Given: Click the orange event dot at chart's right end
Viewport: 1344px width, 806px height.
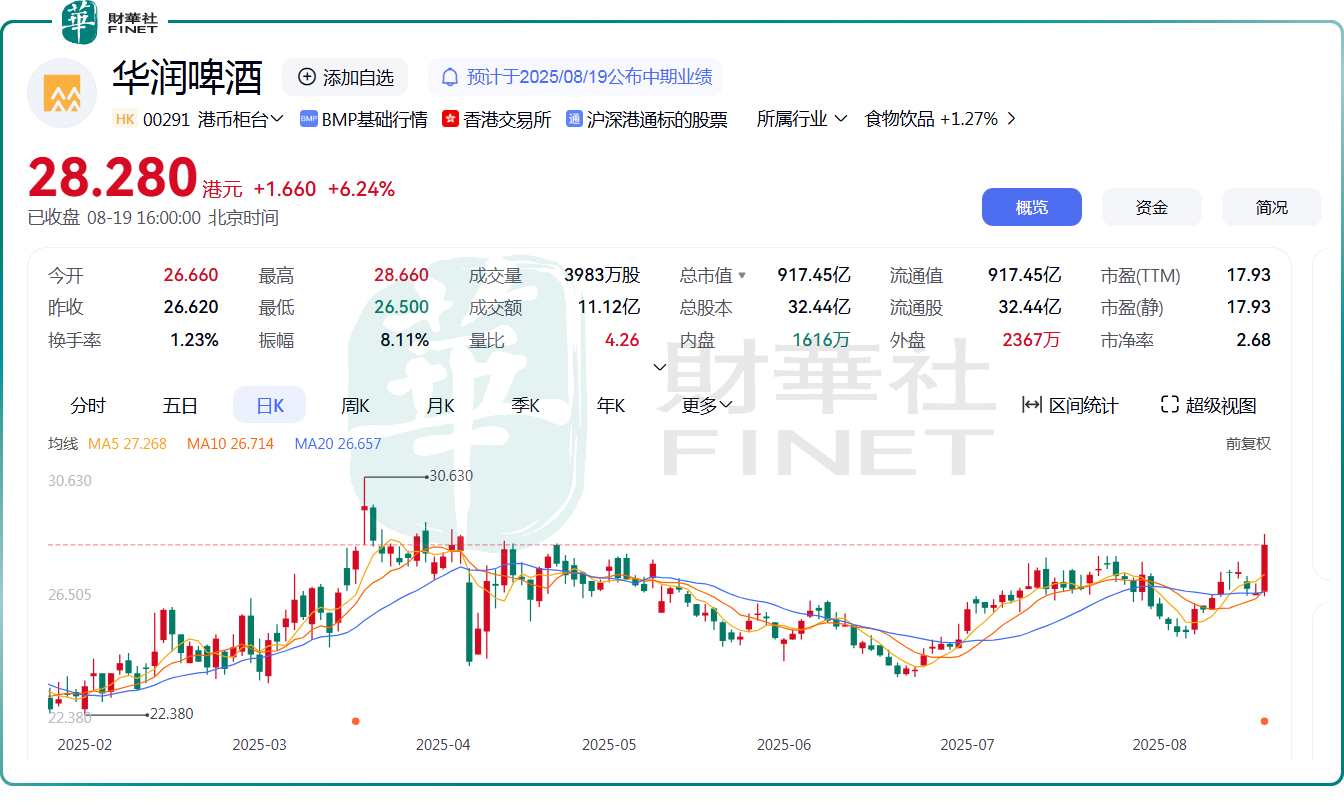Looking at the screenshot, I should click(x=1264, y=721).
